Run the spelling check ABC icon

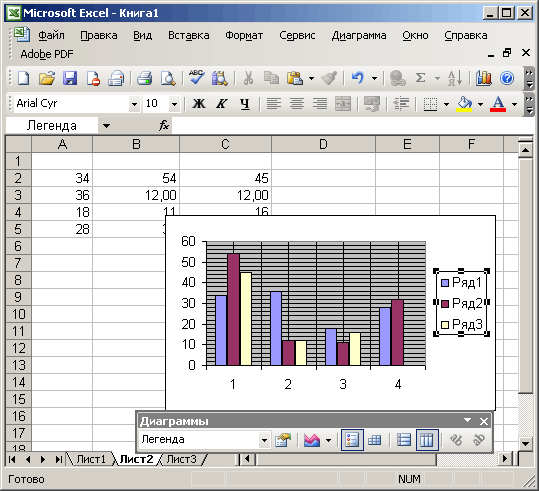click(x=197, y=78)
